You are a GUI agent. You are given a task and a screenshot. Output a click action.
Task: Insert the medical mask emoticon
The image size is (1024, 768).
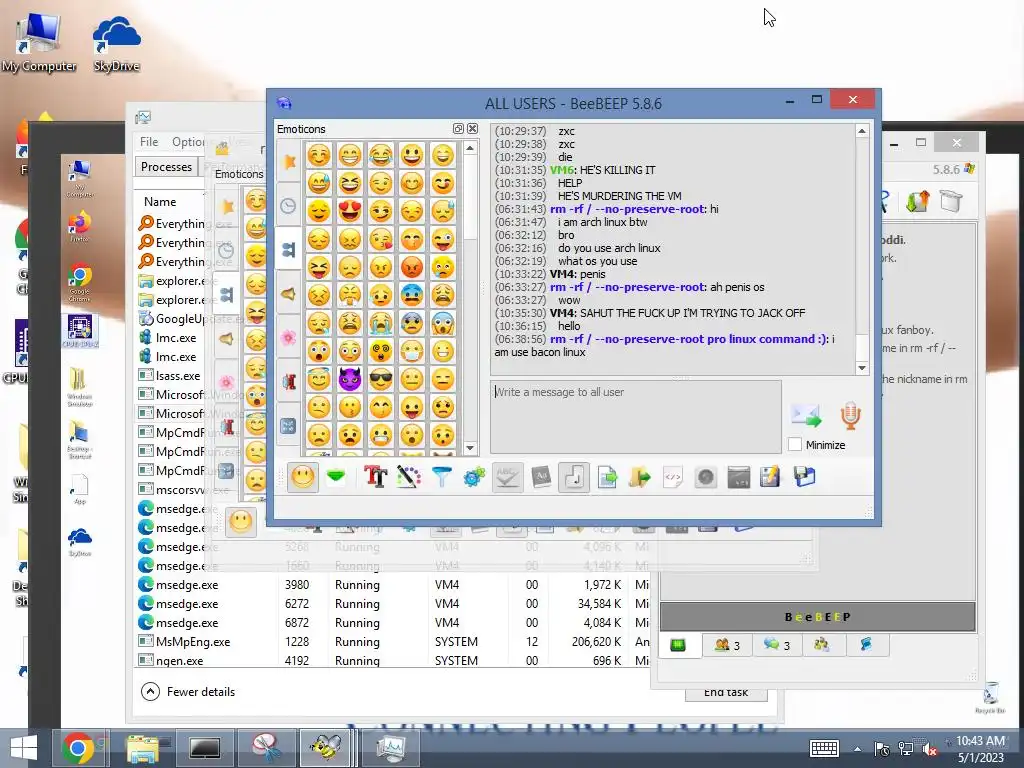click(411, 351)
